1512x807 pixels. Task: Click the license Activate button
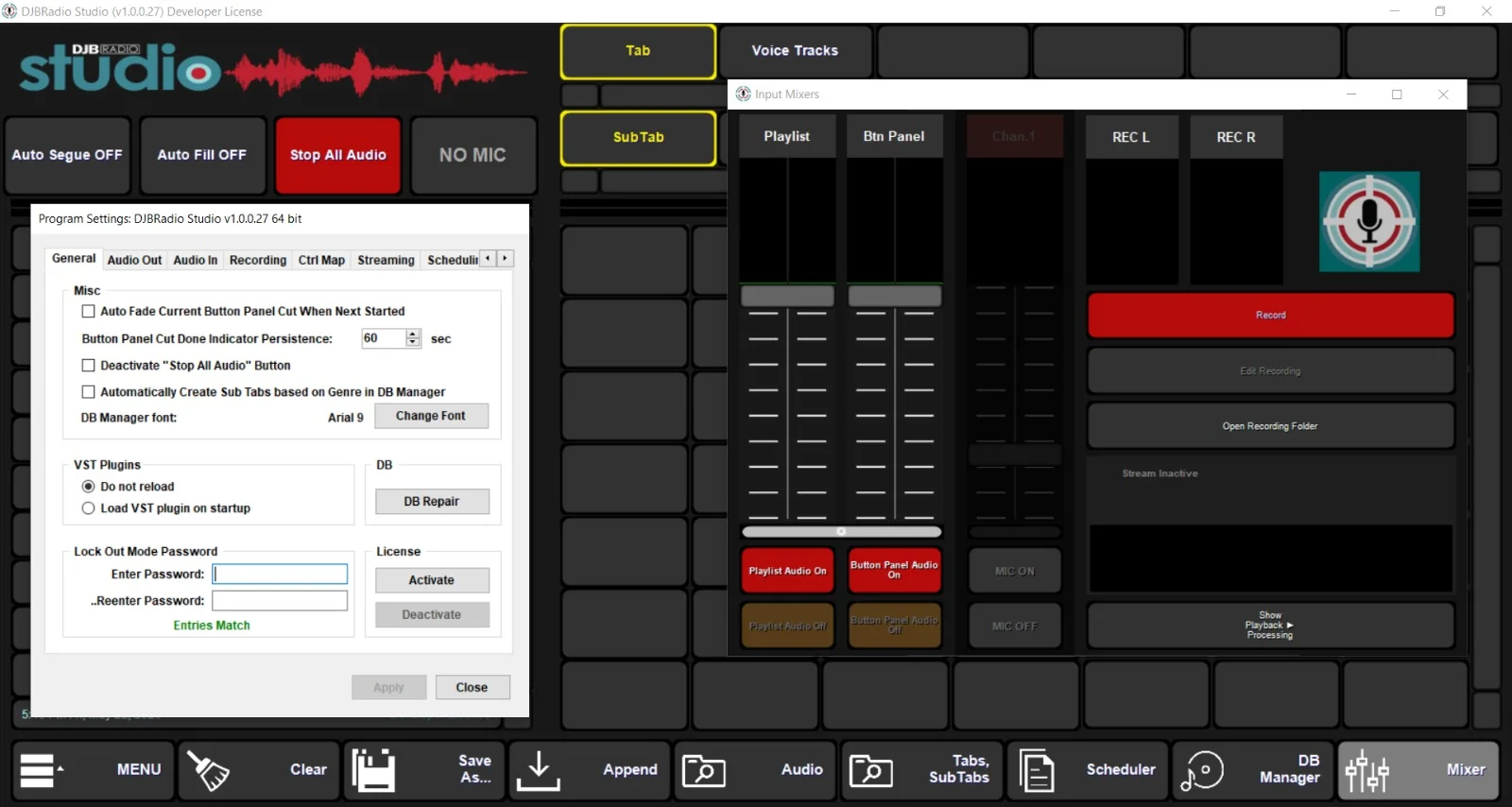coord(432,580)
